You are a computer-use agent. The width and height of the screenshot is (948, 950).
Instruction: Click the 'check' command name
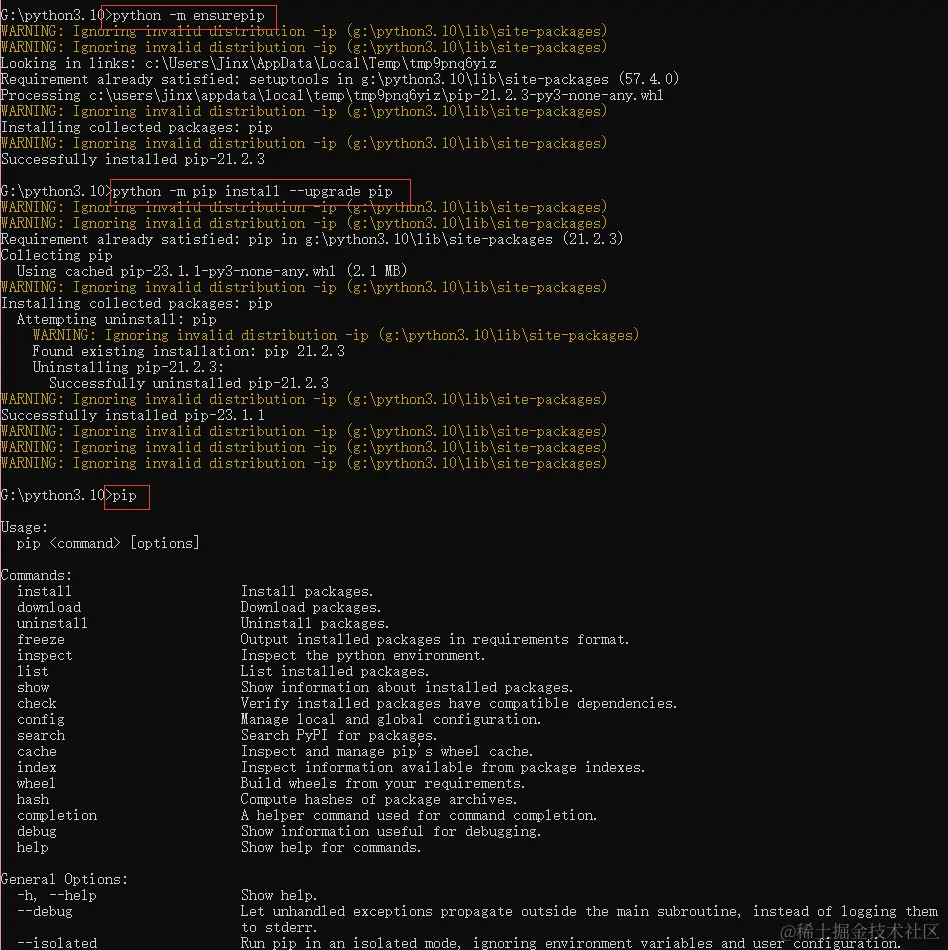36,703
